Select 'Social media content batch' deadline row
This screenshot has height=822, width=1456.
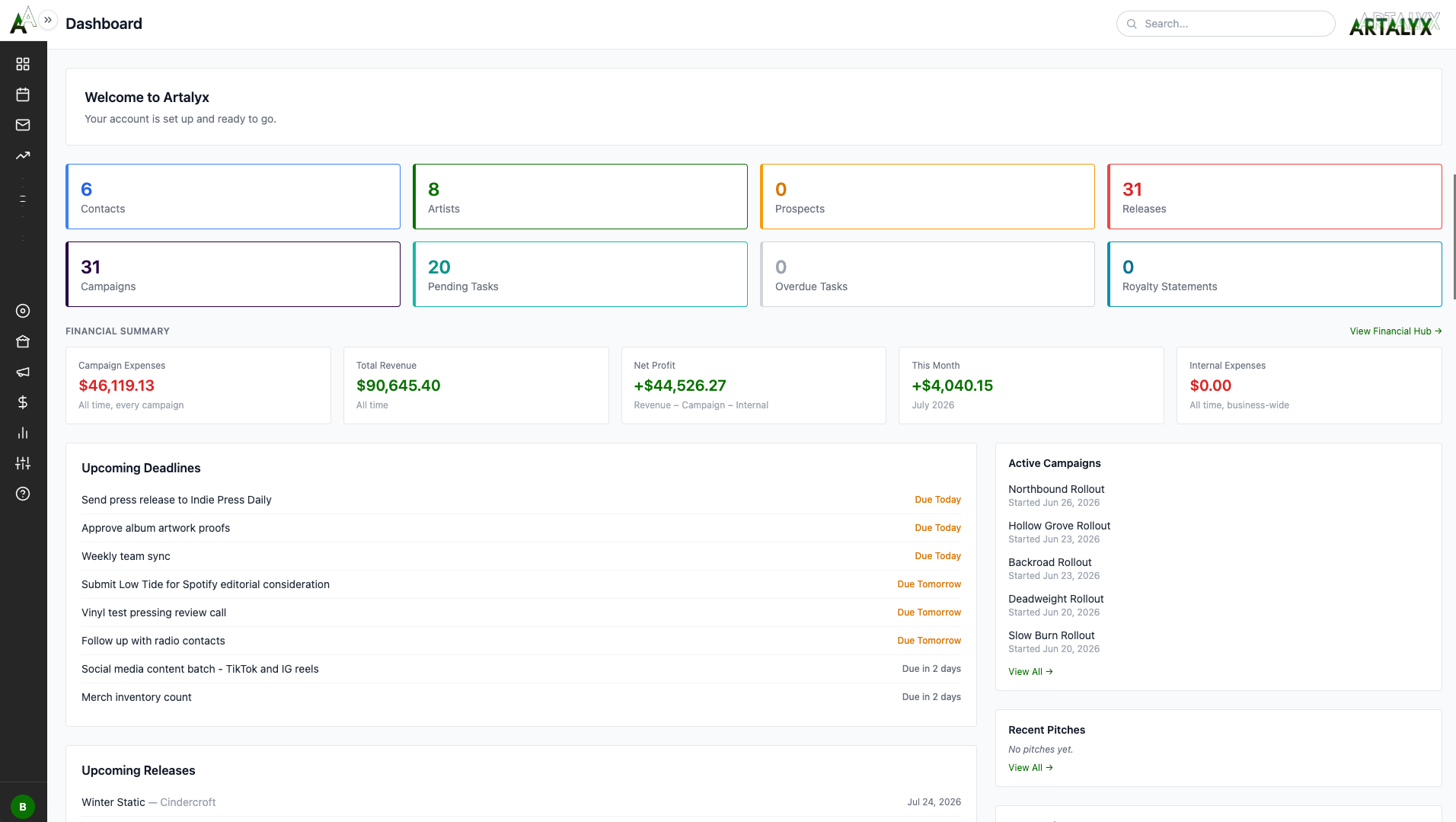pos(521,669)
